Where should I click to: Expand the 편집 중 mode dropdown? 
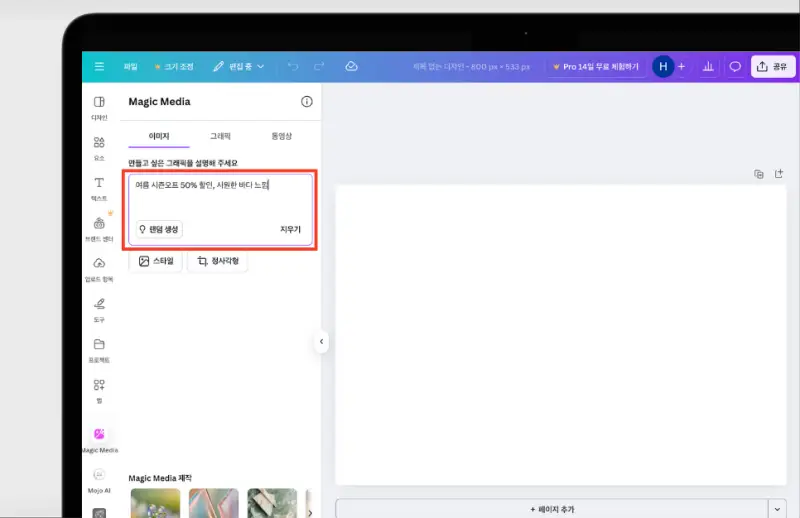point(238,66)
